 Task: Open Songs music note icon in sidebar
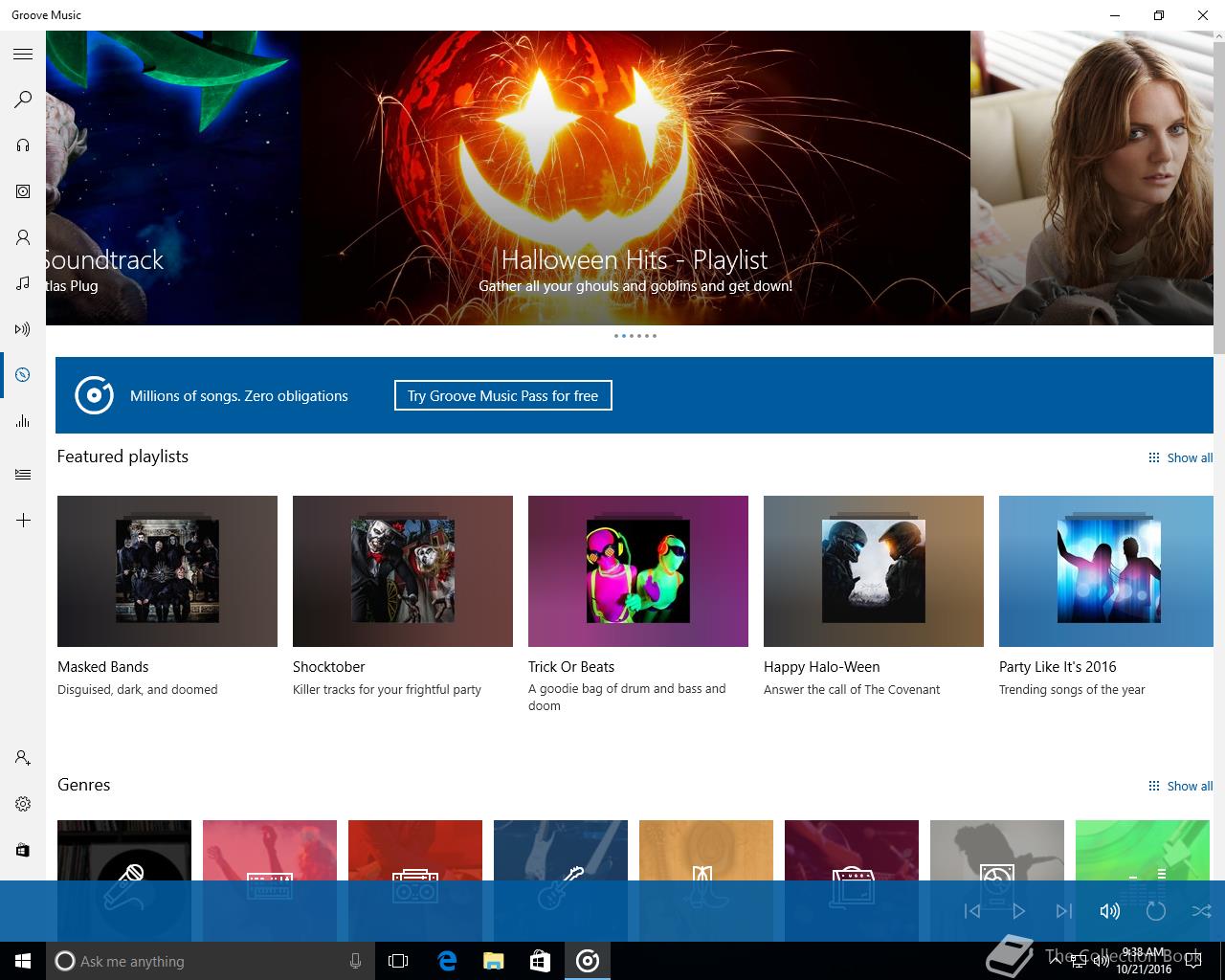pyautogui.click(x=23, y=283)
